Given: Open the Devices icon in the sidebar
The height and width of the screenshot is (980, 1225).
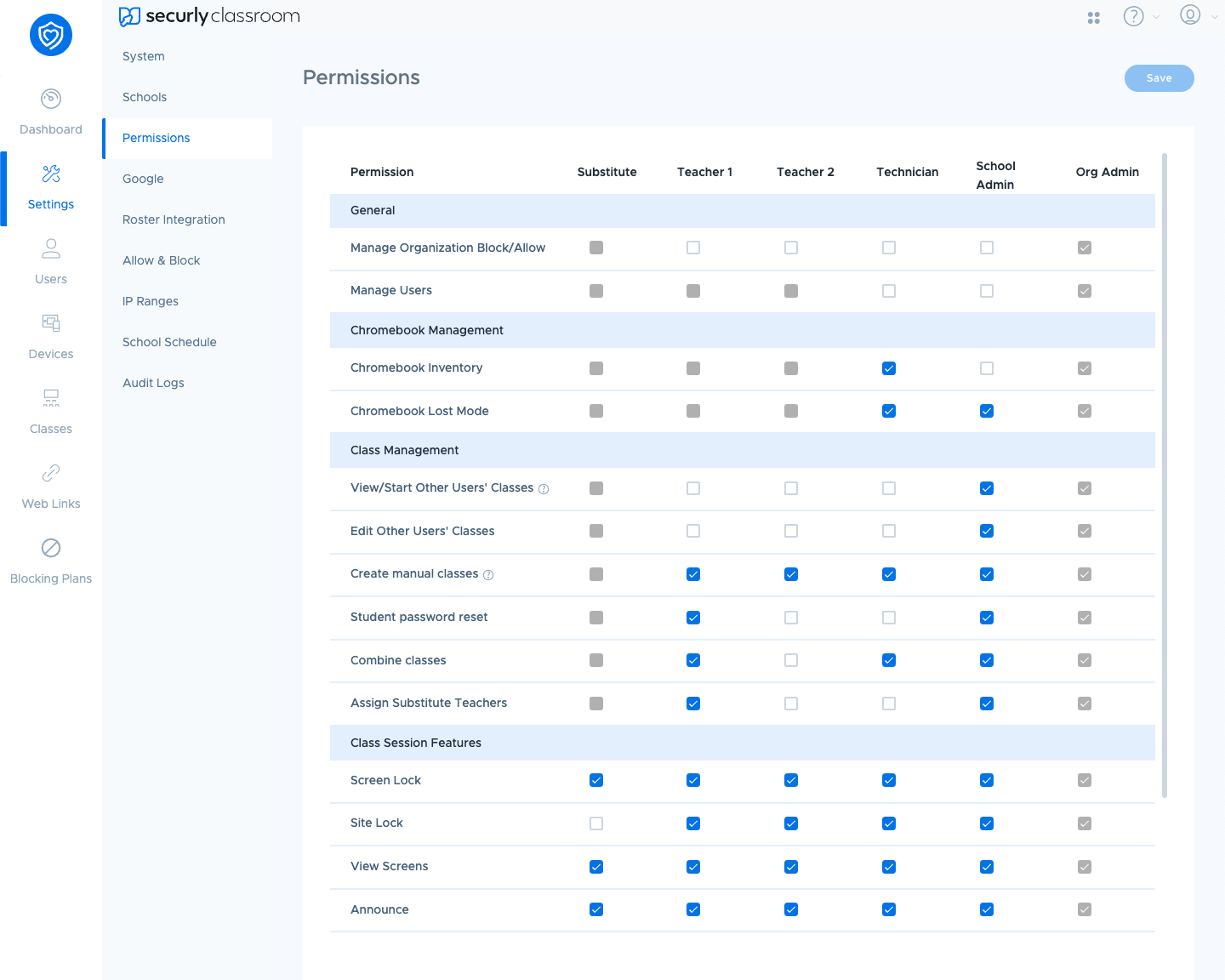Looking at the screenshot, I should [51, 323].
